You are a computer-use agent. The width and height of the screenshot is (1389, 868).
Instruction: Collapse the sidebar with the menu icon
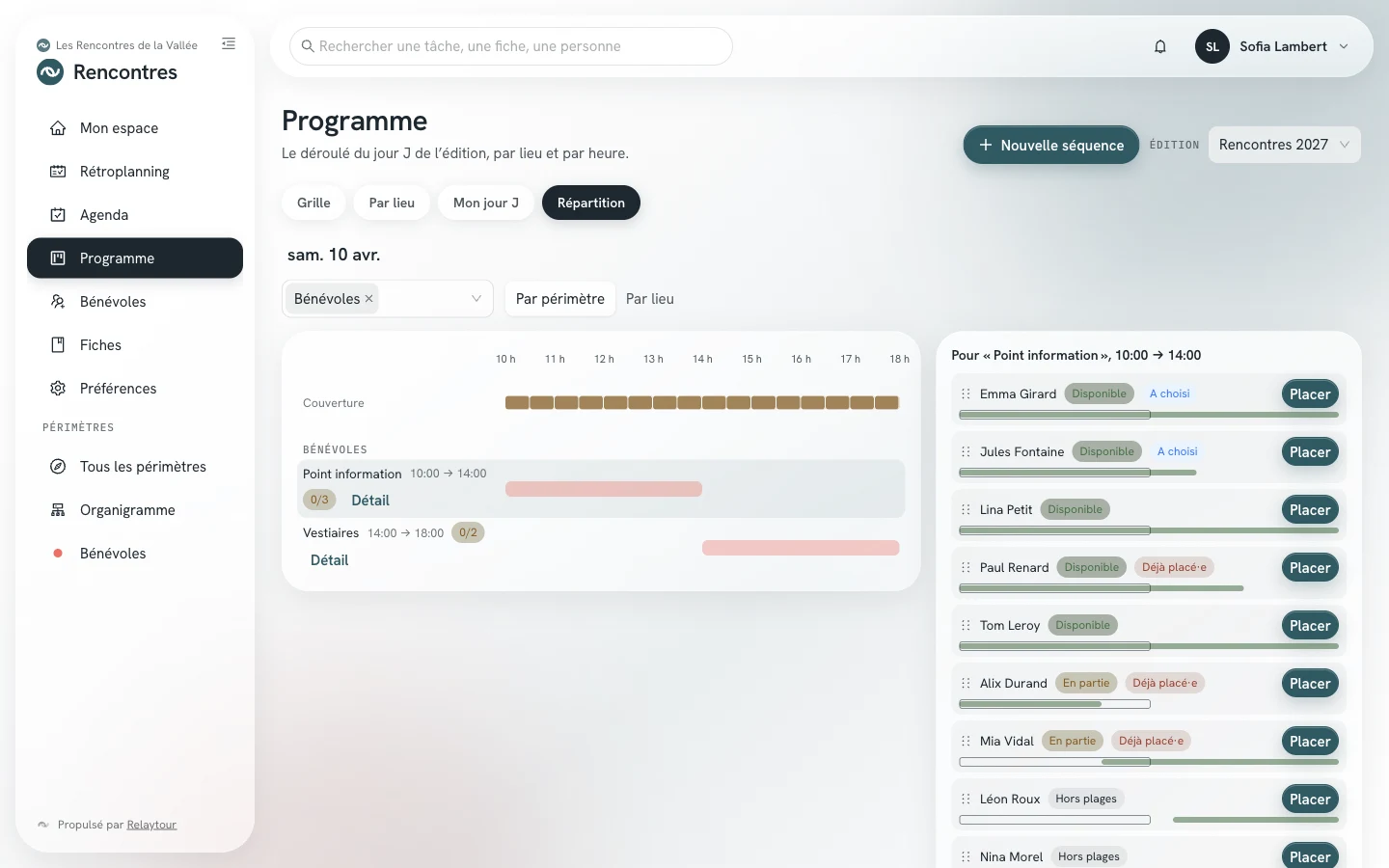coord(229,43)
